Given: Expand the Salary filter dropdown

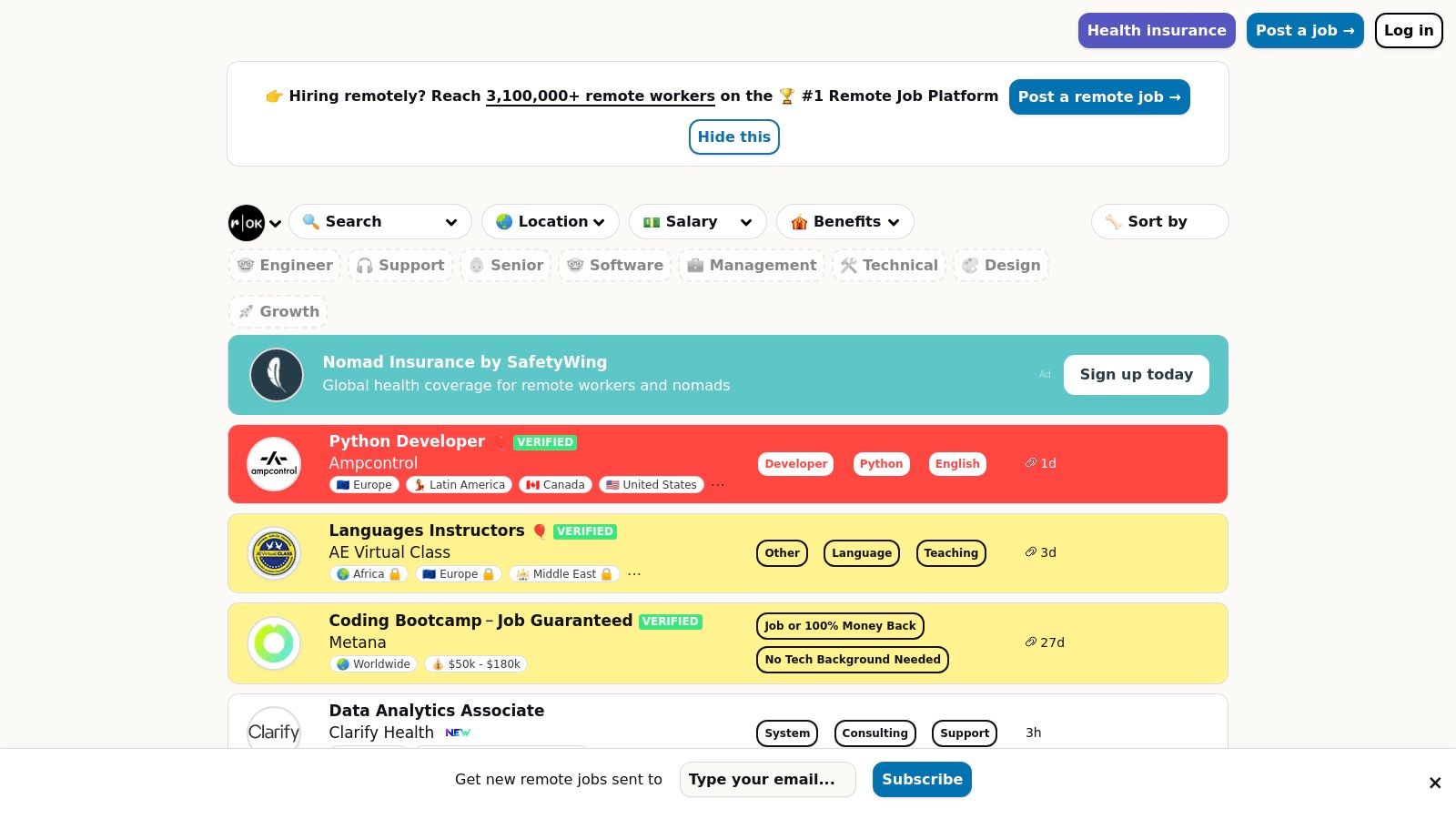Looking at the screenshot, I should pyautogui.click(x=697, y=222).
